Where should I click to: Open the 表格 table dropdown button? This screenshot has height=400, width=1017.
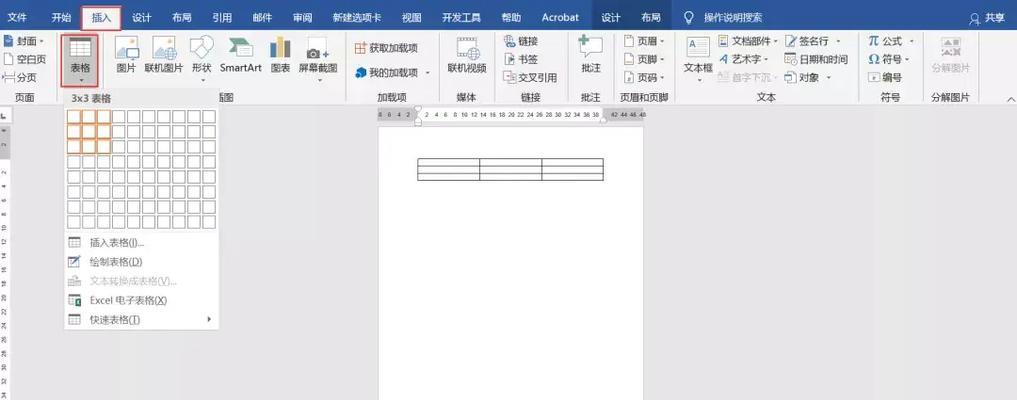(80, 61)
